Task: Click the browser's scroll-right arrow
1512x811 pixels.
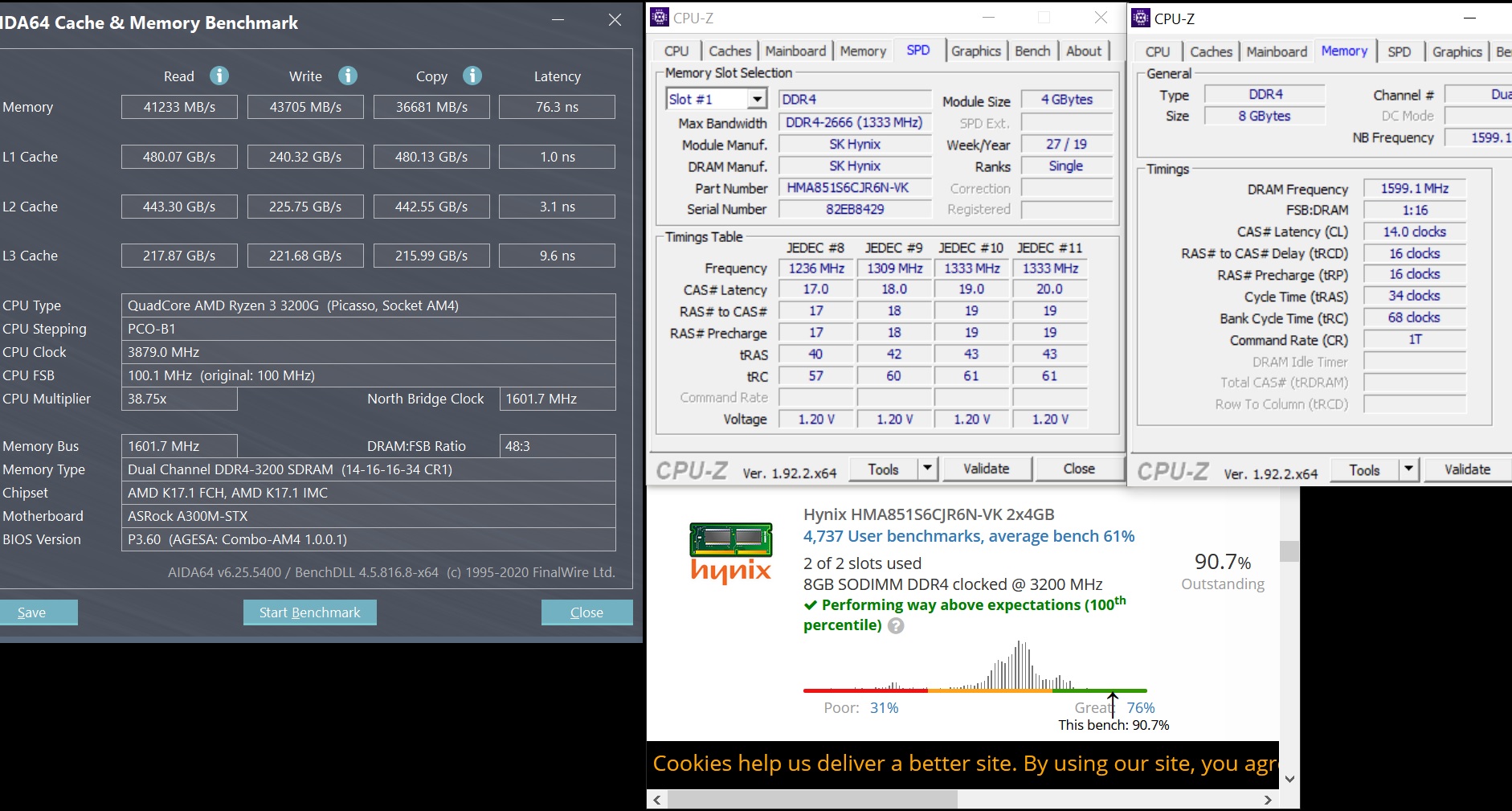Action: (1268, 800)
